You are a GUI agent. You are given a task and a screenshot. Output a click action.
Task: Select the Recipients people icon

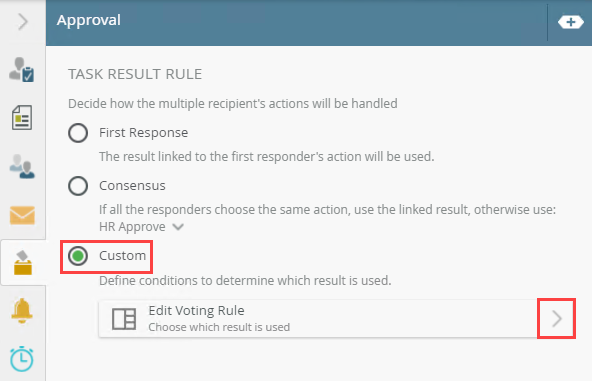[22, 167]
